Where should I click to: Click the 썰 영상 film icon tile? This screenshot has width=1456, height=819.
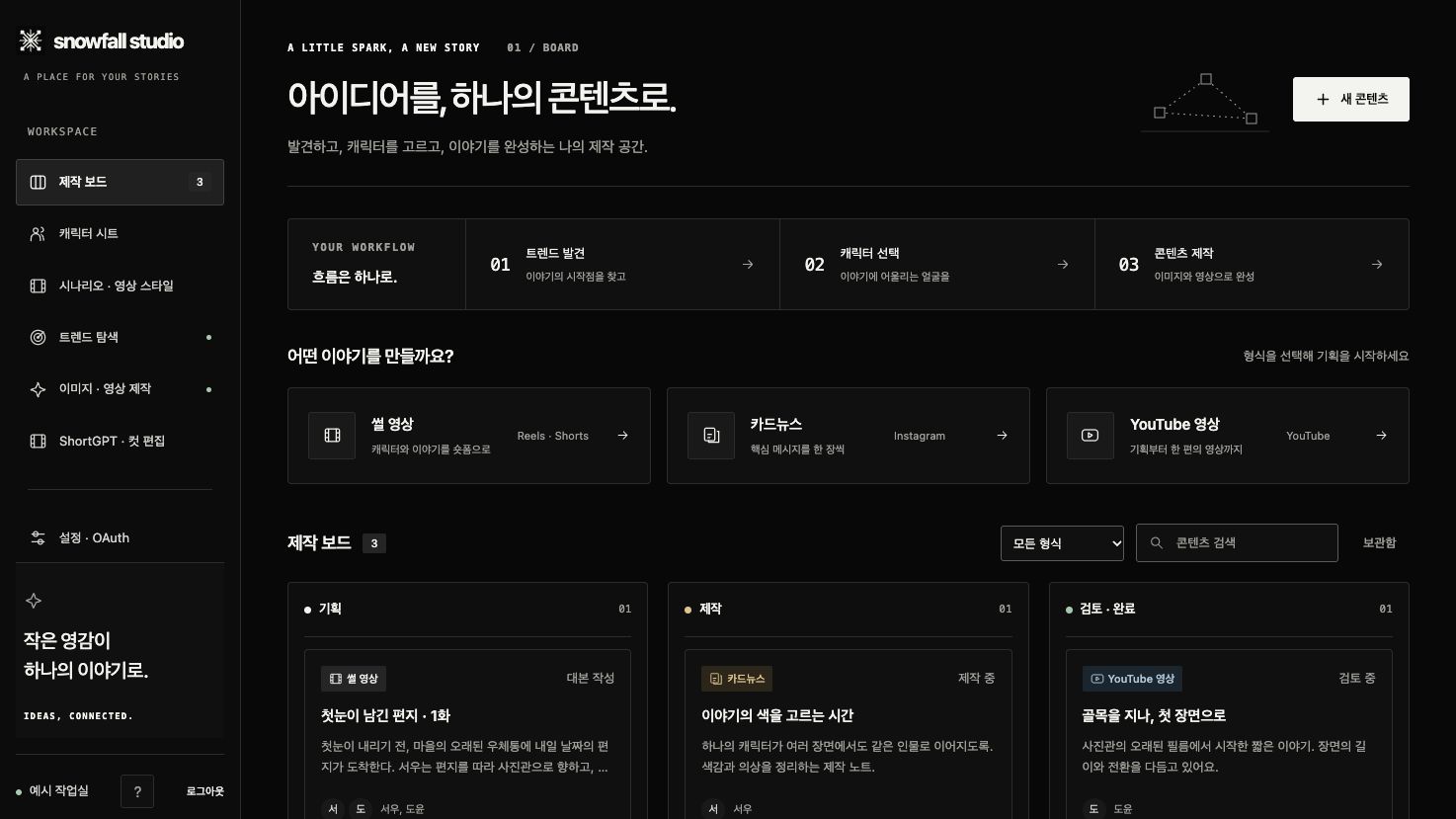click(332, 436)
